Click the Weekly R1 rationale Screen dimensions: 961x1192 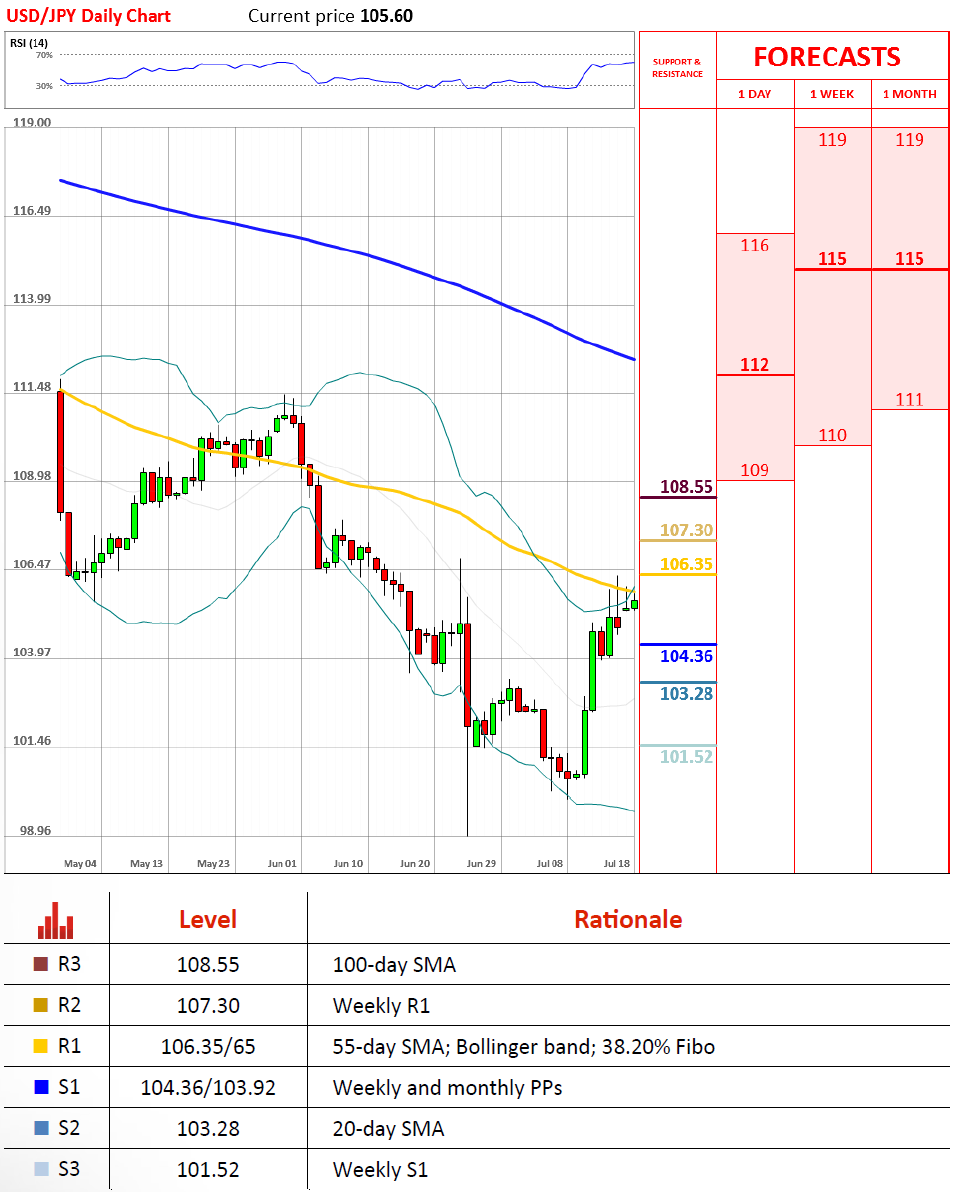tap(382, 1006)
